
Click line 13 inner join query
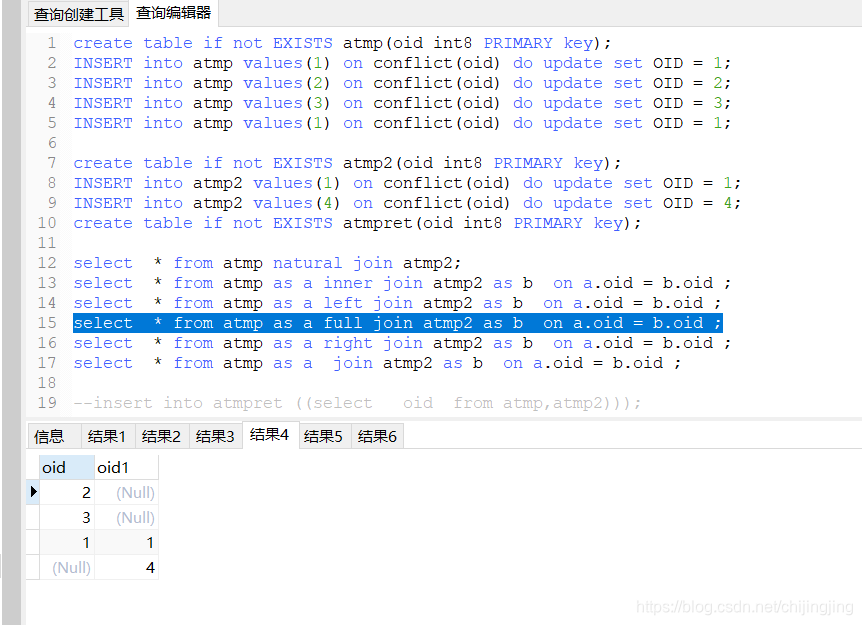[402, 283]
